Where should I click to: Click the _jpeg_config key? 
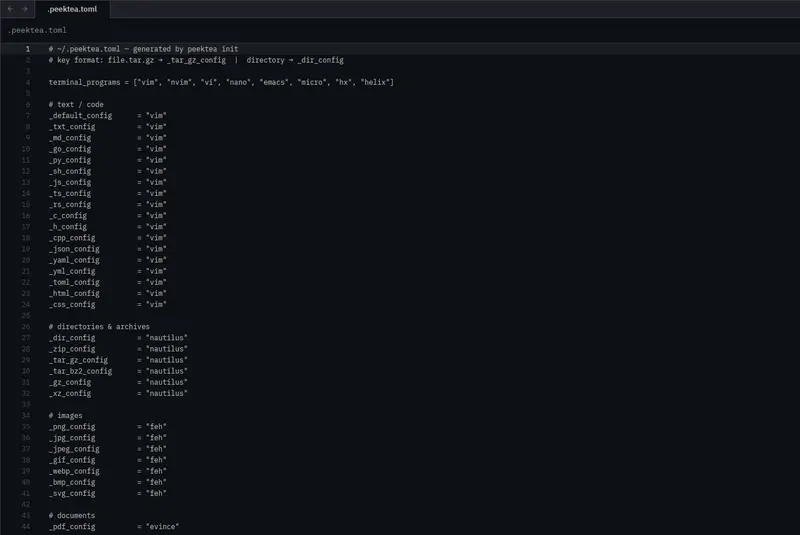tap(74, 449)
